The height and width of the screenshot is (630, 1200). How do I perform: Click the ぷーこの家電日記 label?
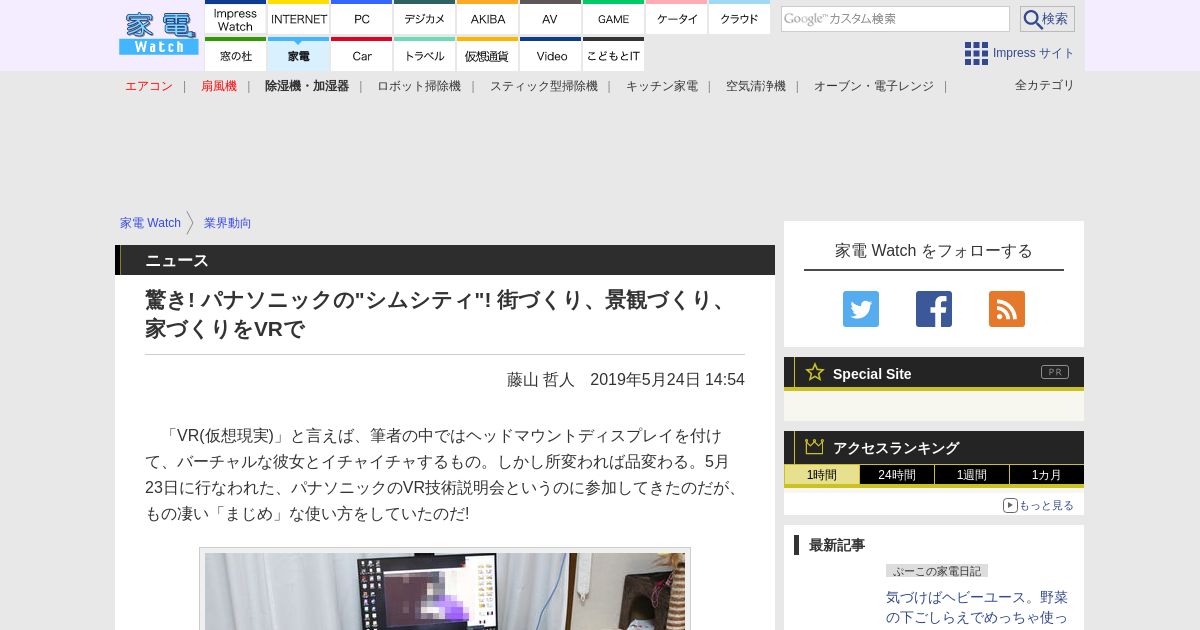[x=937, y=571]
